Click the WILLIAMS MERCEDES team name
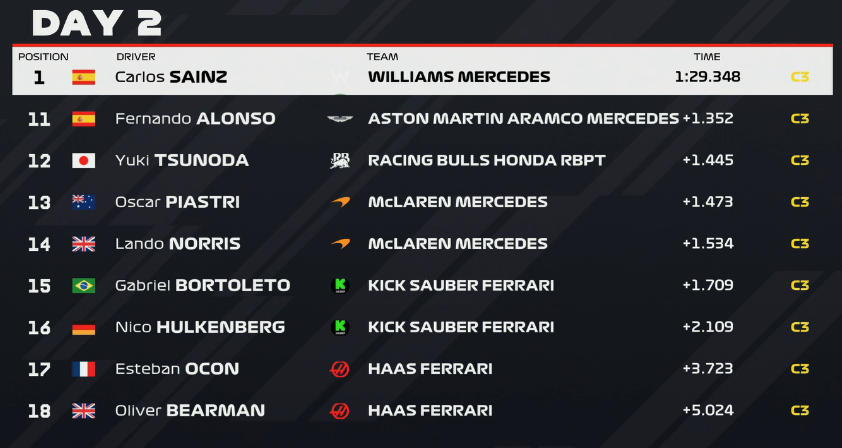This screenshot has width=842, height=448. click(x=459, y=77)
